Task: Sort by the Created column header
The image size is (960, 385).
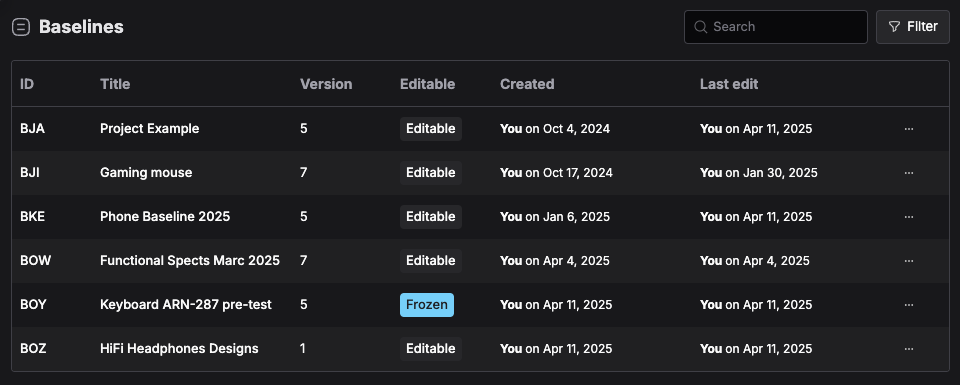Action: (527, 84)
